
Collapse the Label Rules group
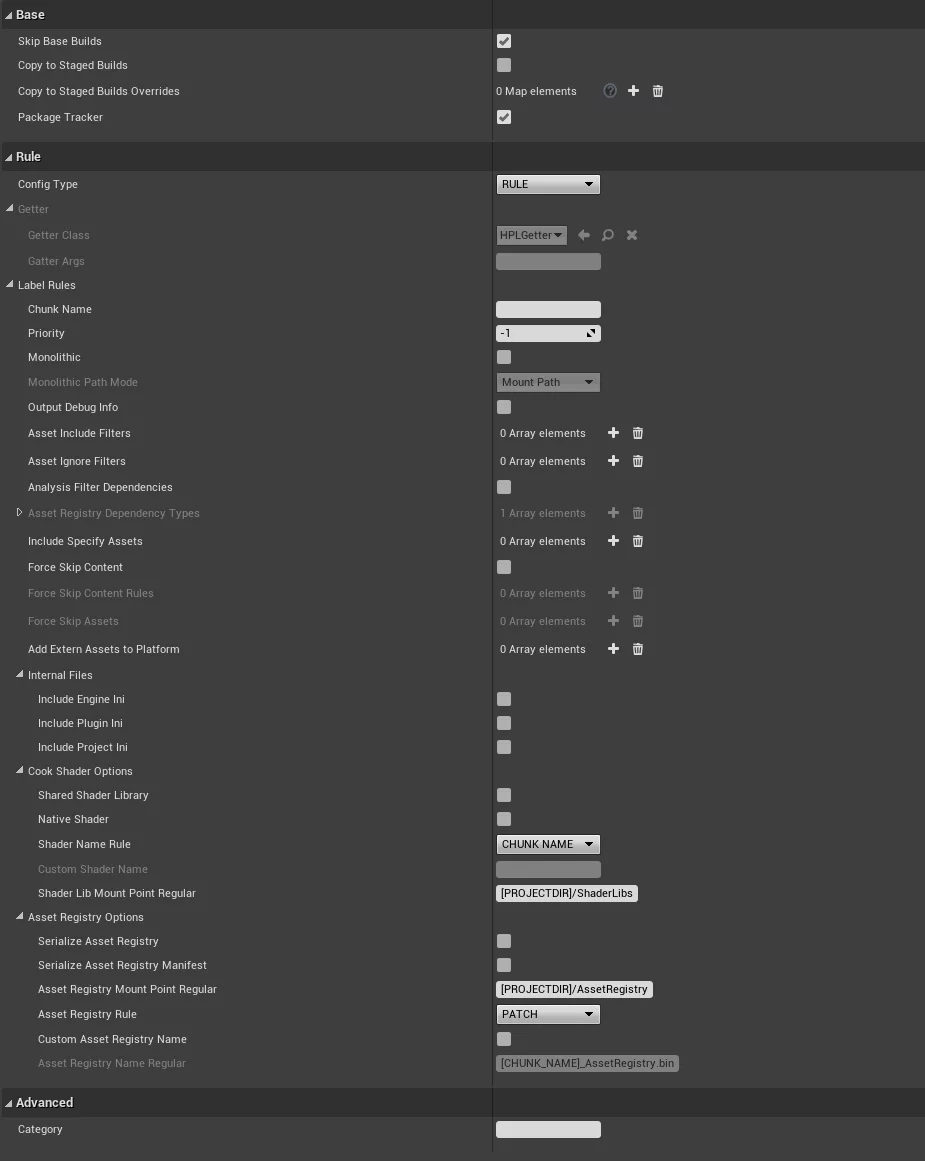coord(10,284)
